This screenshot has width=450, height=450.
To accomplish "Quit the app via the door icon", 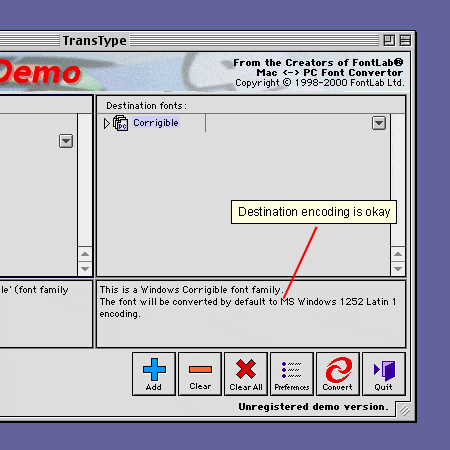I will point(384,374).
